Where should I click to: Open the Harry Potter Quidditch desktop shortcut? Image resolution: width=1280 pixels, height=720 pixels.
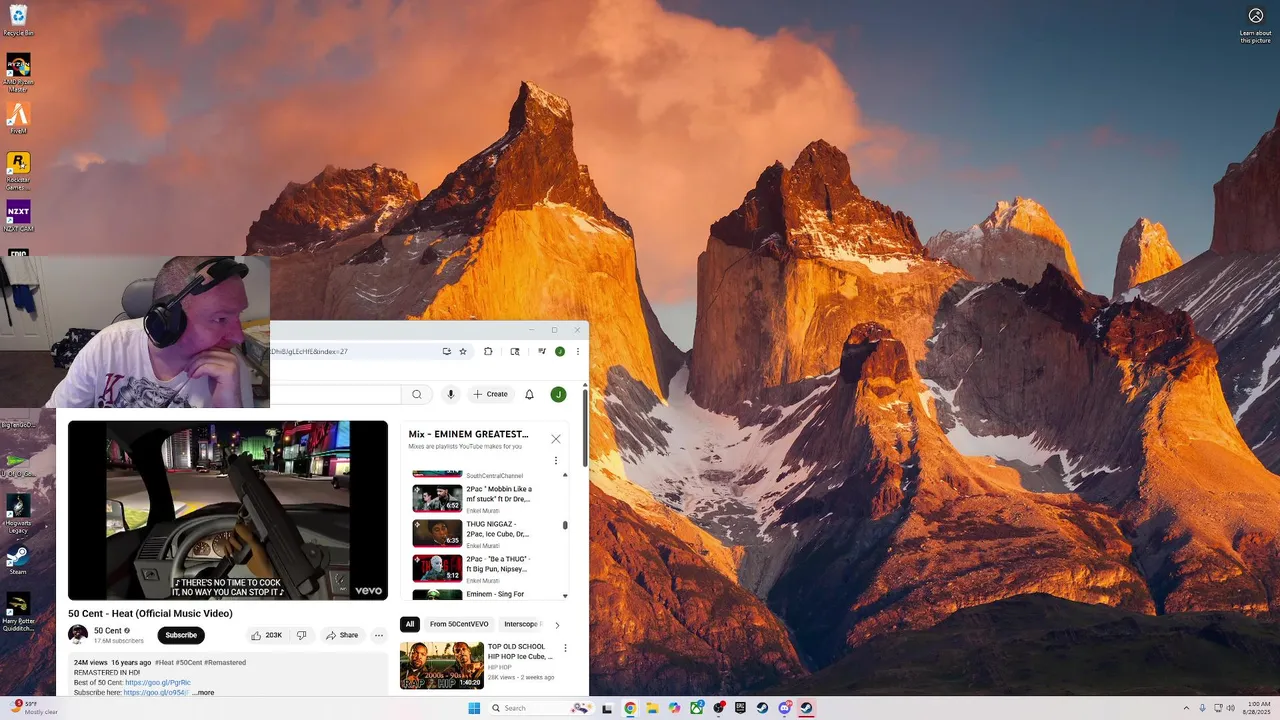tap(18, 612)
